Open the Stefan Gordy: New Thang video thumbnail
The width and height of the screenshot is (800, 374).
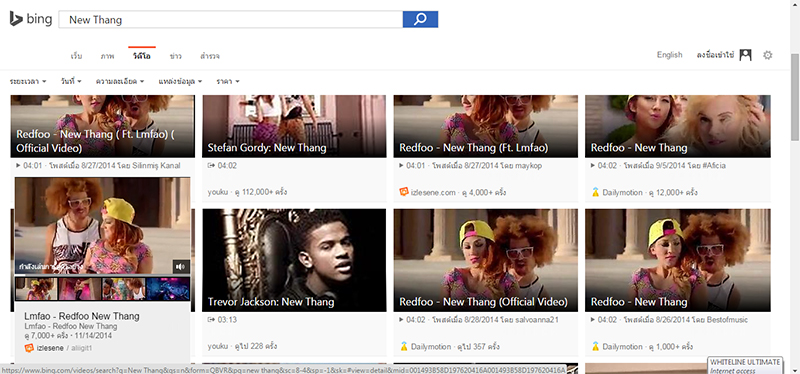tap(294, 126)
